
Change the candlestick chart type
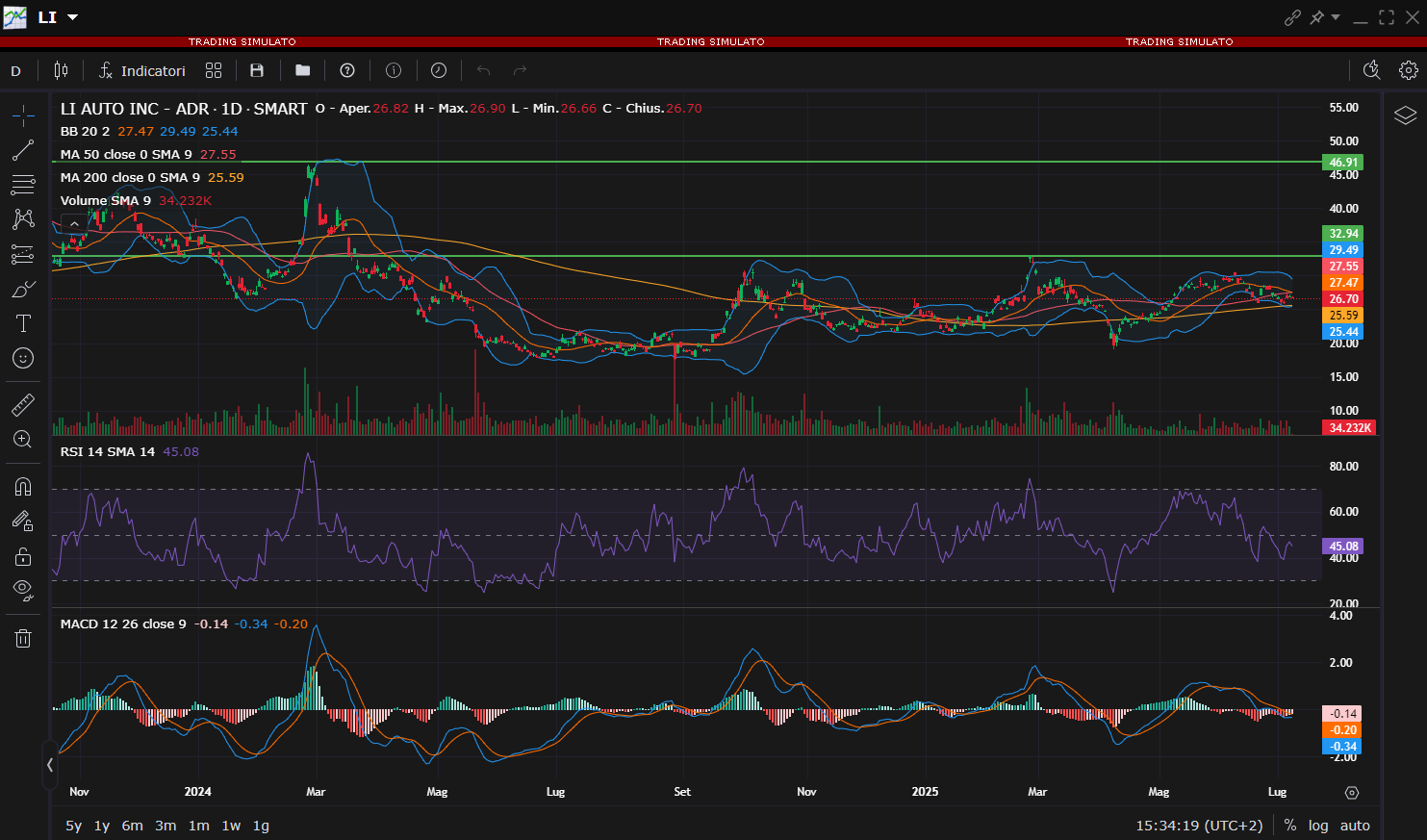pos(62,70)
